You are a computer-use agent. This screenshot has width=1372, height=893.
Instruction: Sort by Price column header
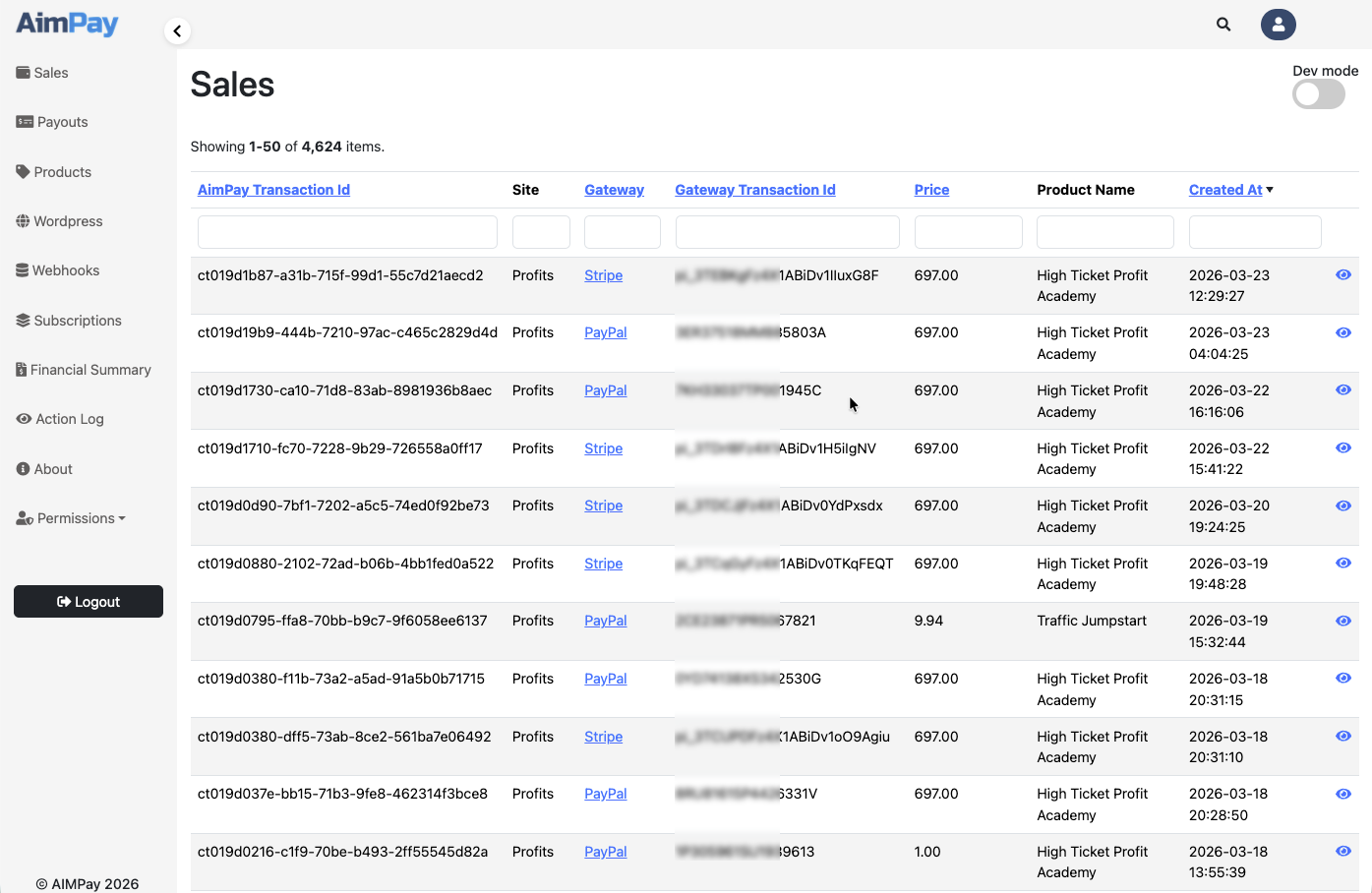click(x=931, y=190)
